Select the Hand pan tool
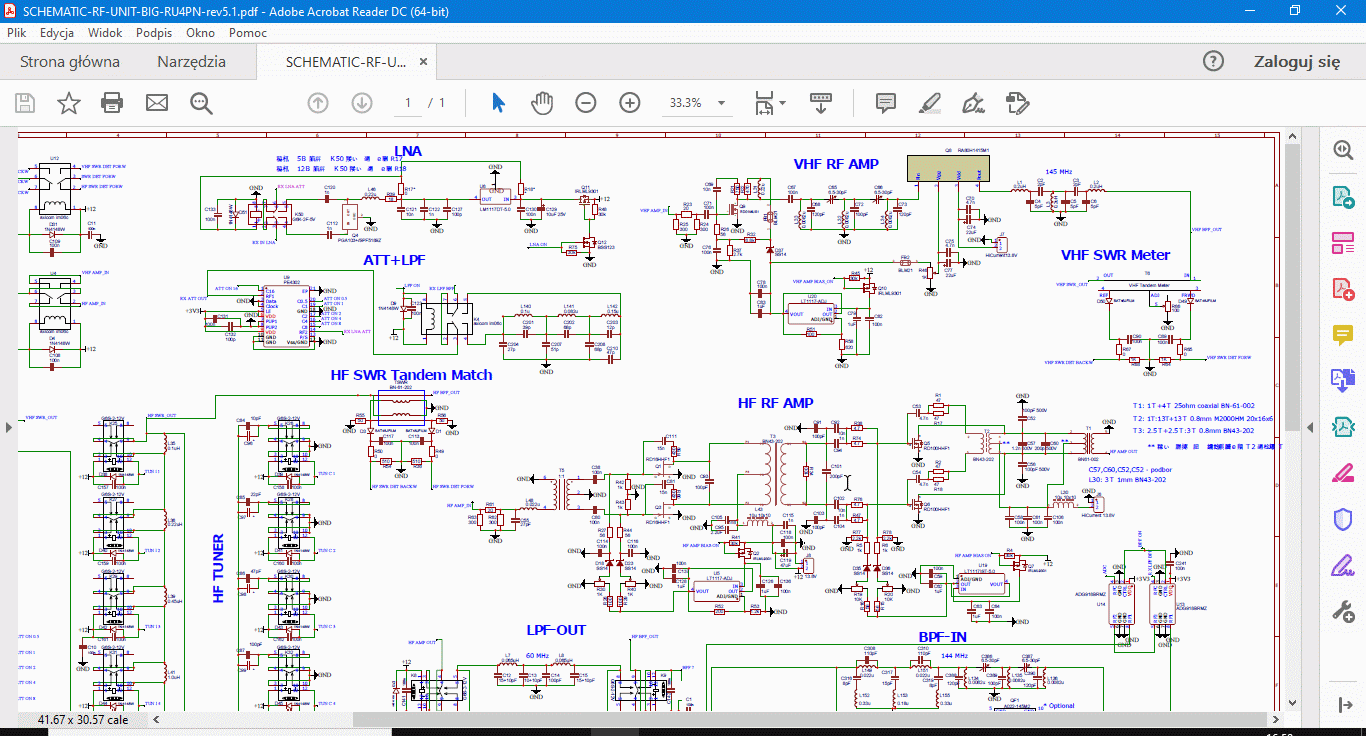The image size is (1366, 736). point(541,103)
